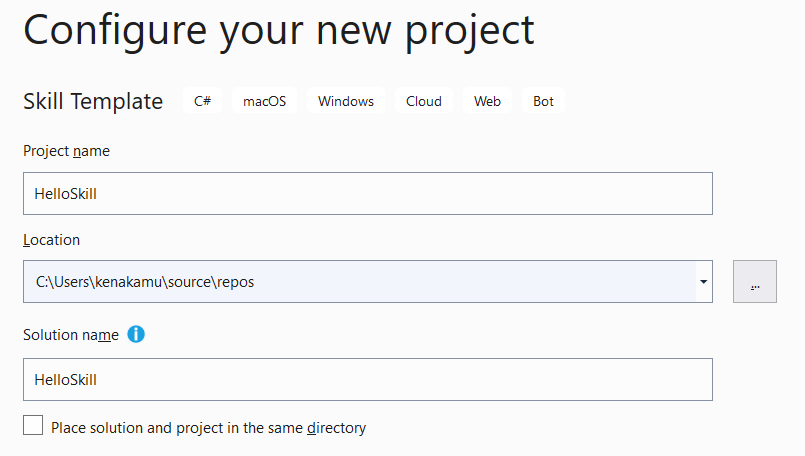Click the info icon beside Solution name
This screenshot has width=805, height=456.
click(x=136, y=334)
